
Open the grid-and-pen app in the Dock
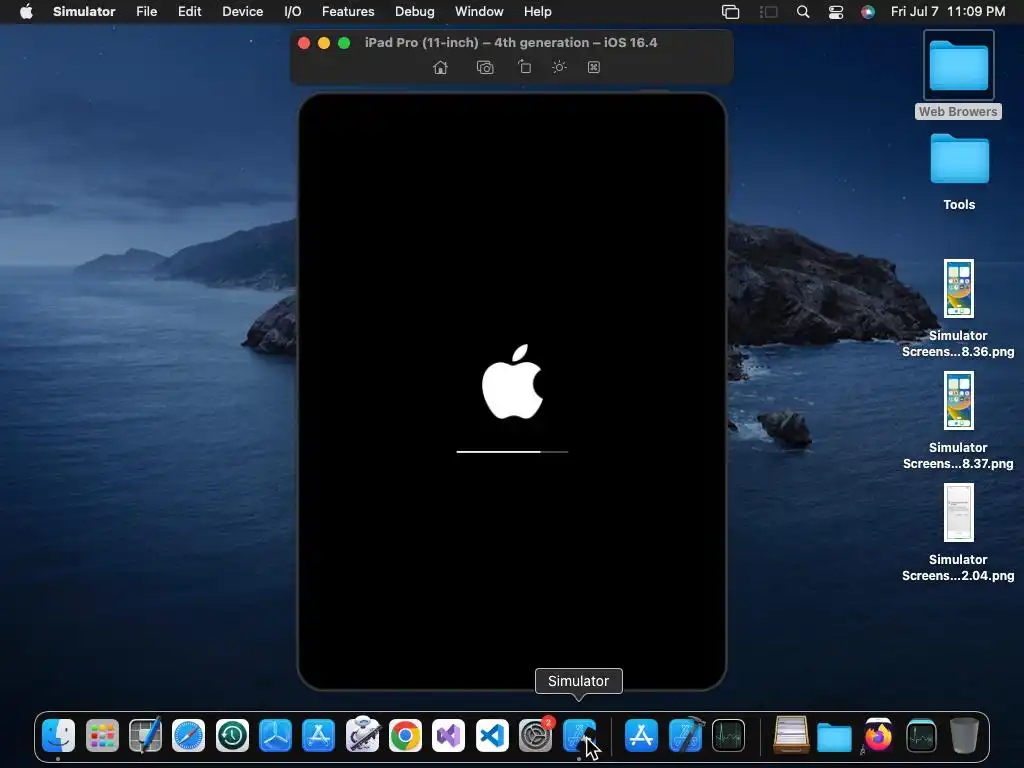click(x=145, y=736)
